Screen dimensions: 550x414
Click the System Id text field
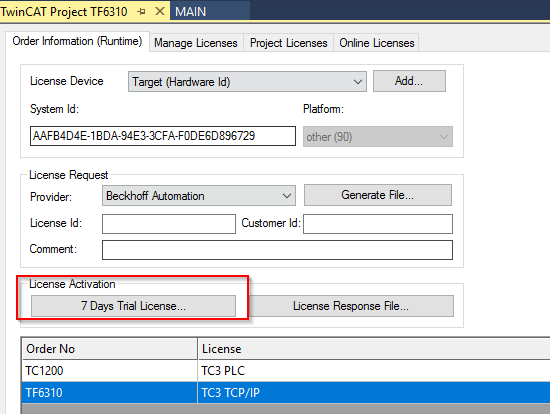(163, 136)
